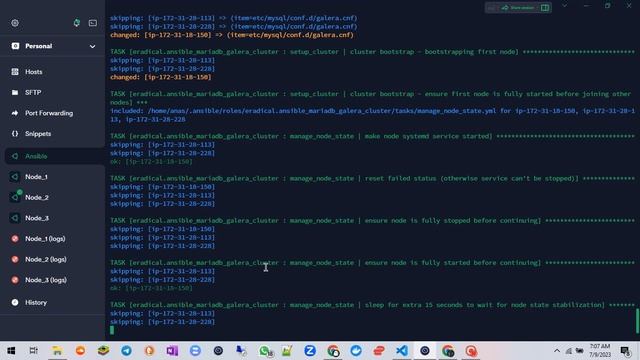Click 'changed: [ip-172-31-18-150]' bootstrap output line
The image size is (640, 360).
(x=161, y=77)
